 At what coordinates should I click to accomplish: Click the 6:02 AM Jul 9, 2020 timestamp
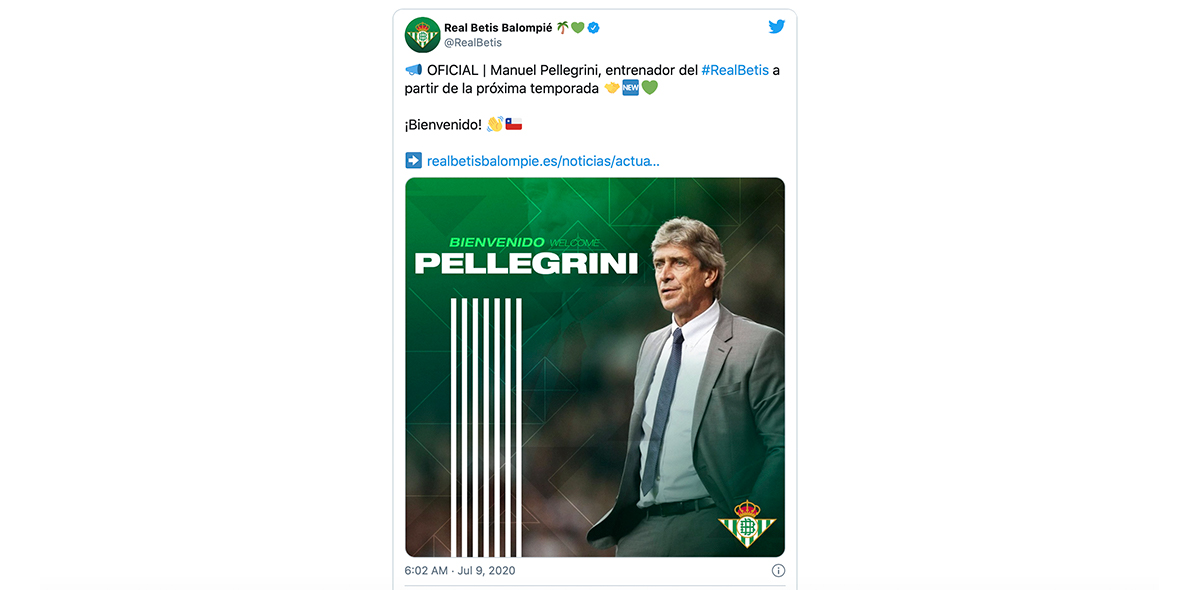click(460, 570)
